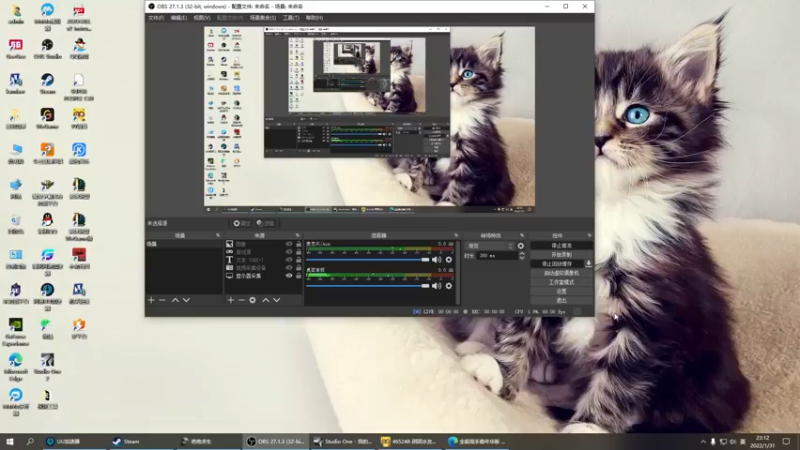800x450 pixels.
Task: Pop out the 转场特效 dock panel
Action: [522, 235]
